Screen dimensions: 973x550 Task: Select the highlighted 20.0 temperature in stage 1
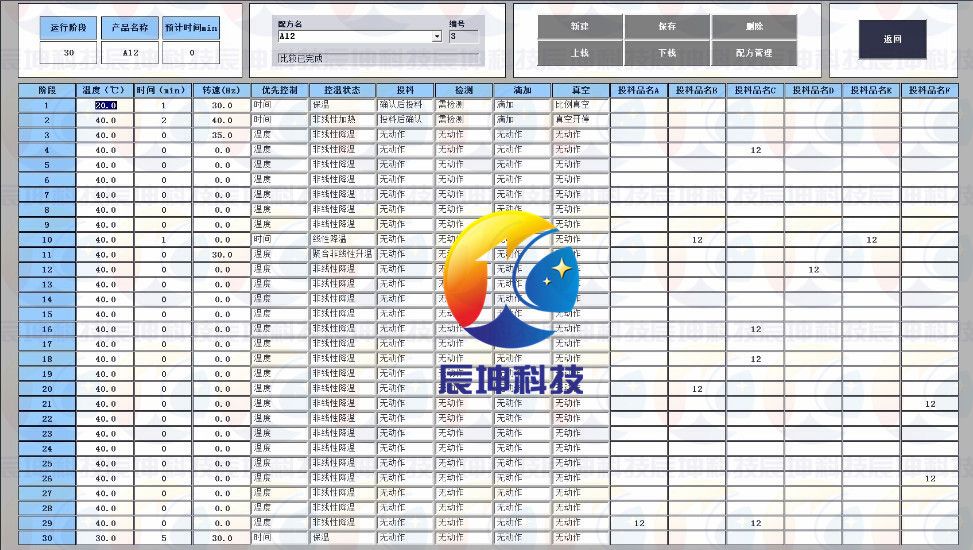point(105,106)
